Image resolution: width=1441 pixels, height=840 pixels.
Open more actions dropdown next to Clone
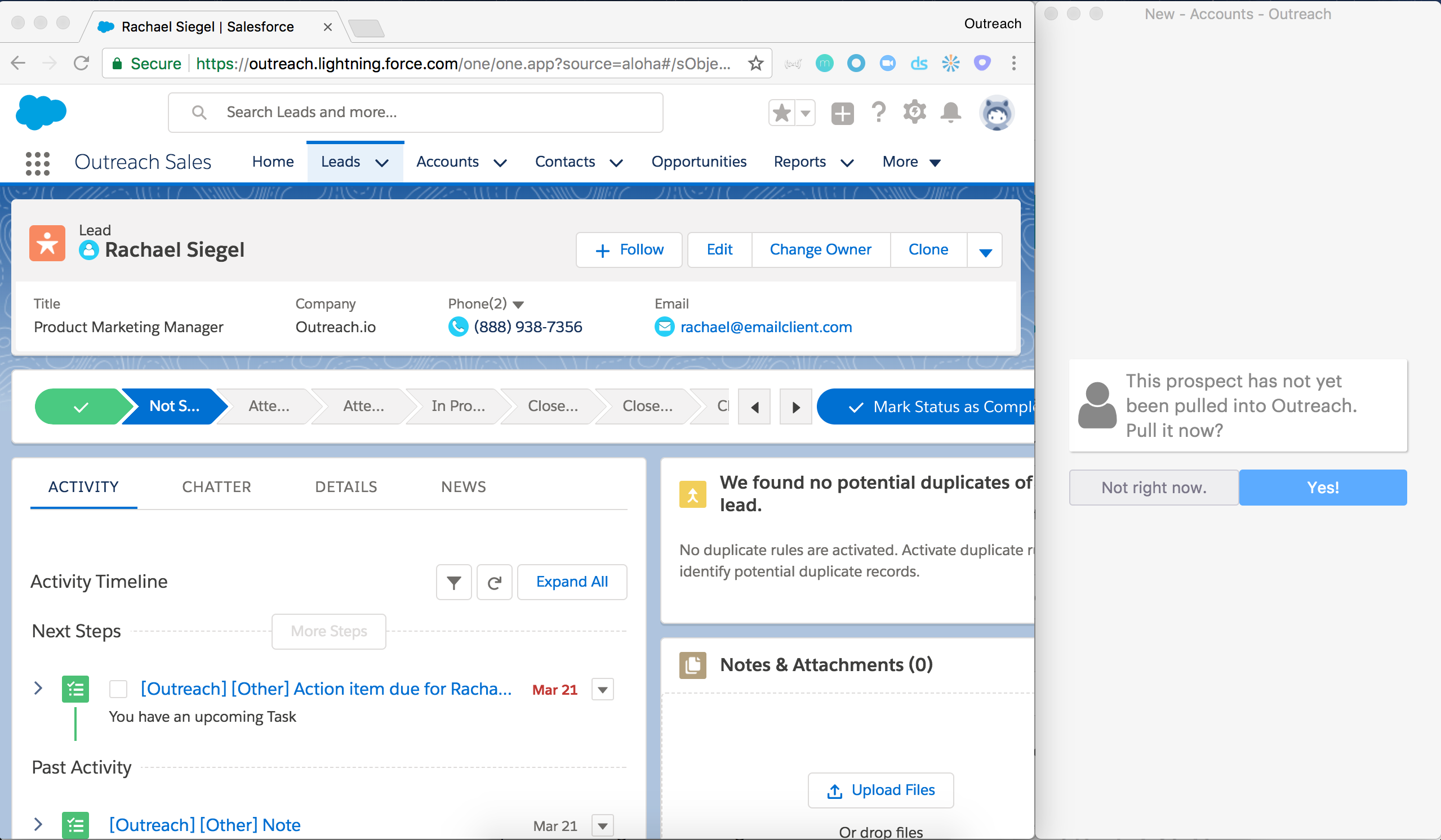985,251
